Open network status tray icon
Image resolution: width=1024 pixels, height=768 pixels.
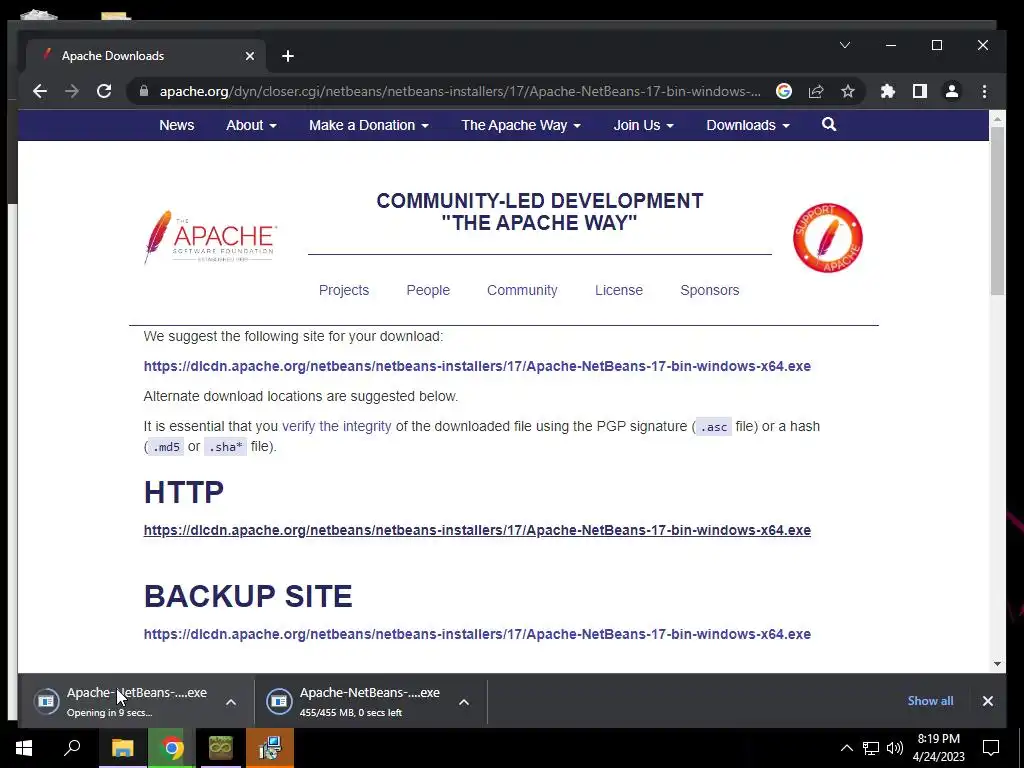pos(871,748)
